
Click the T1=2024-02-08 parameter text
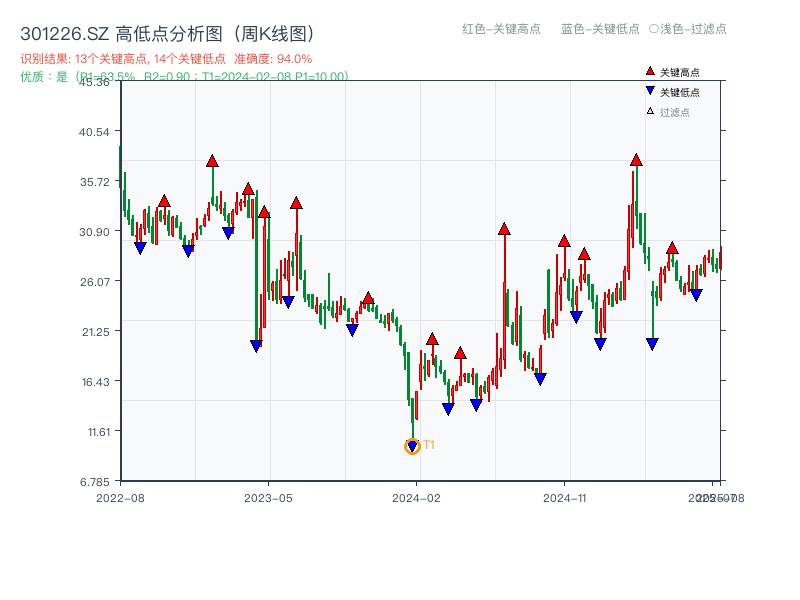coord(246,75)
